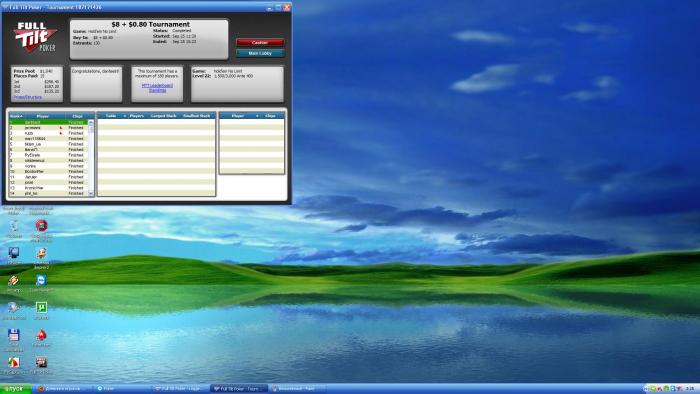The height and width of the screenshot is (394, 700).
Task: Open the Cashier in Full Tilt Poker
Action: click(260, 42)
